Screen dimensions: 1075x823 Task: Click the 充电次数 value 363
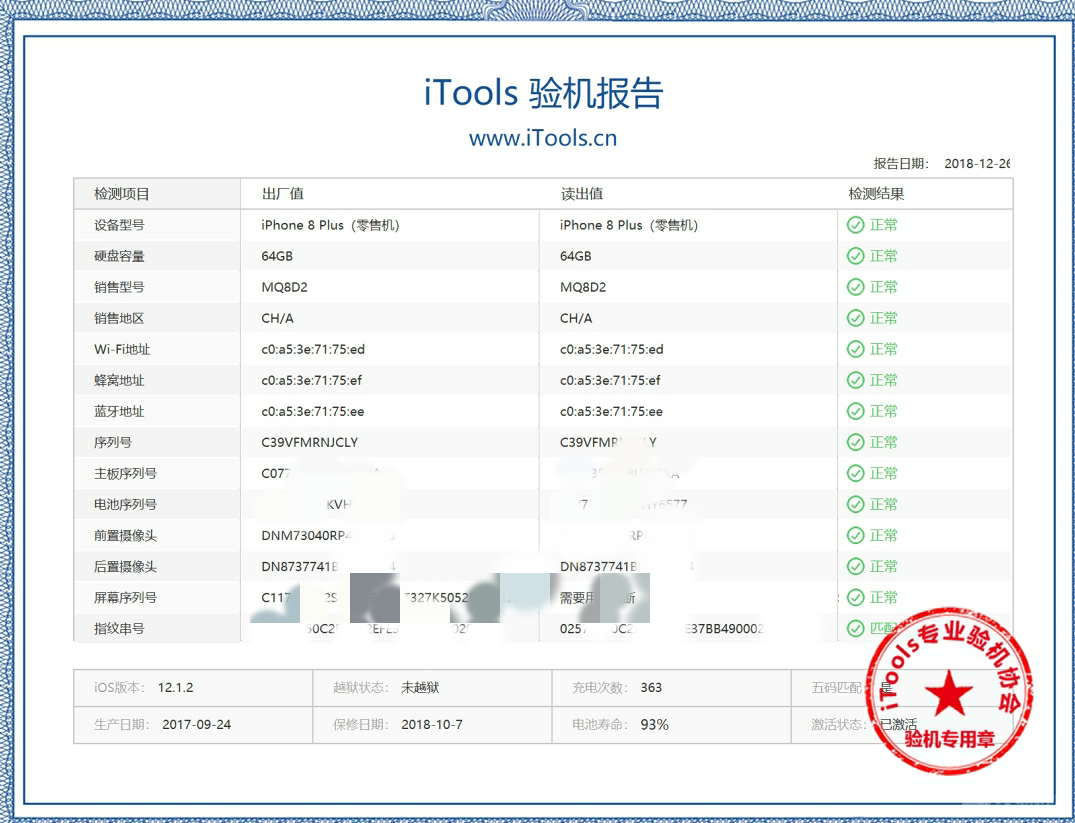pos(651,687)
